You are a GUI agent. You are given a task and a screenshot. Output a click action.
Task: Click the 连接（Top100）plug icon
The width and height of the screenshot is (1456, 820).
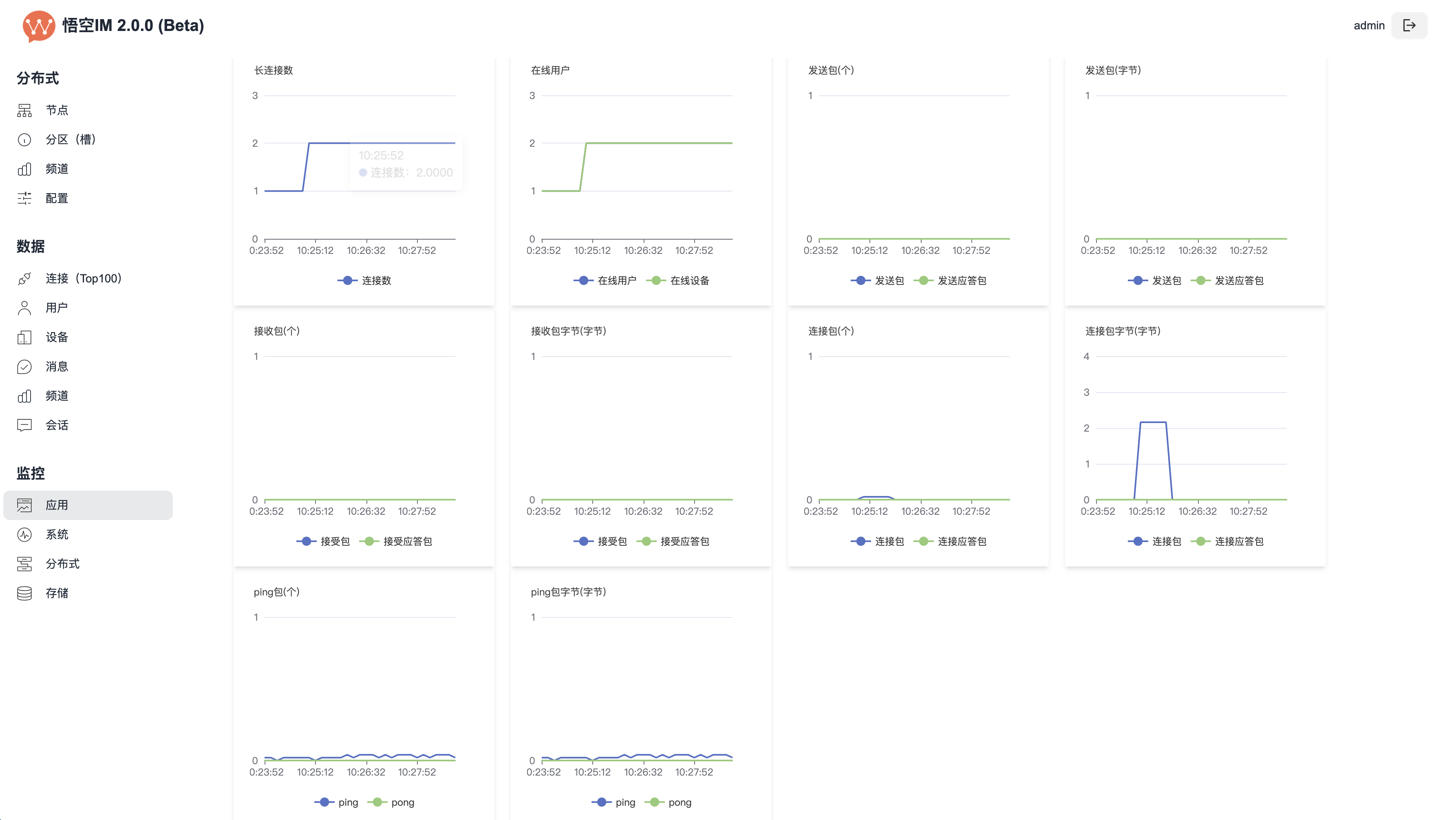coord(24,279)
